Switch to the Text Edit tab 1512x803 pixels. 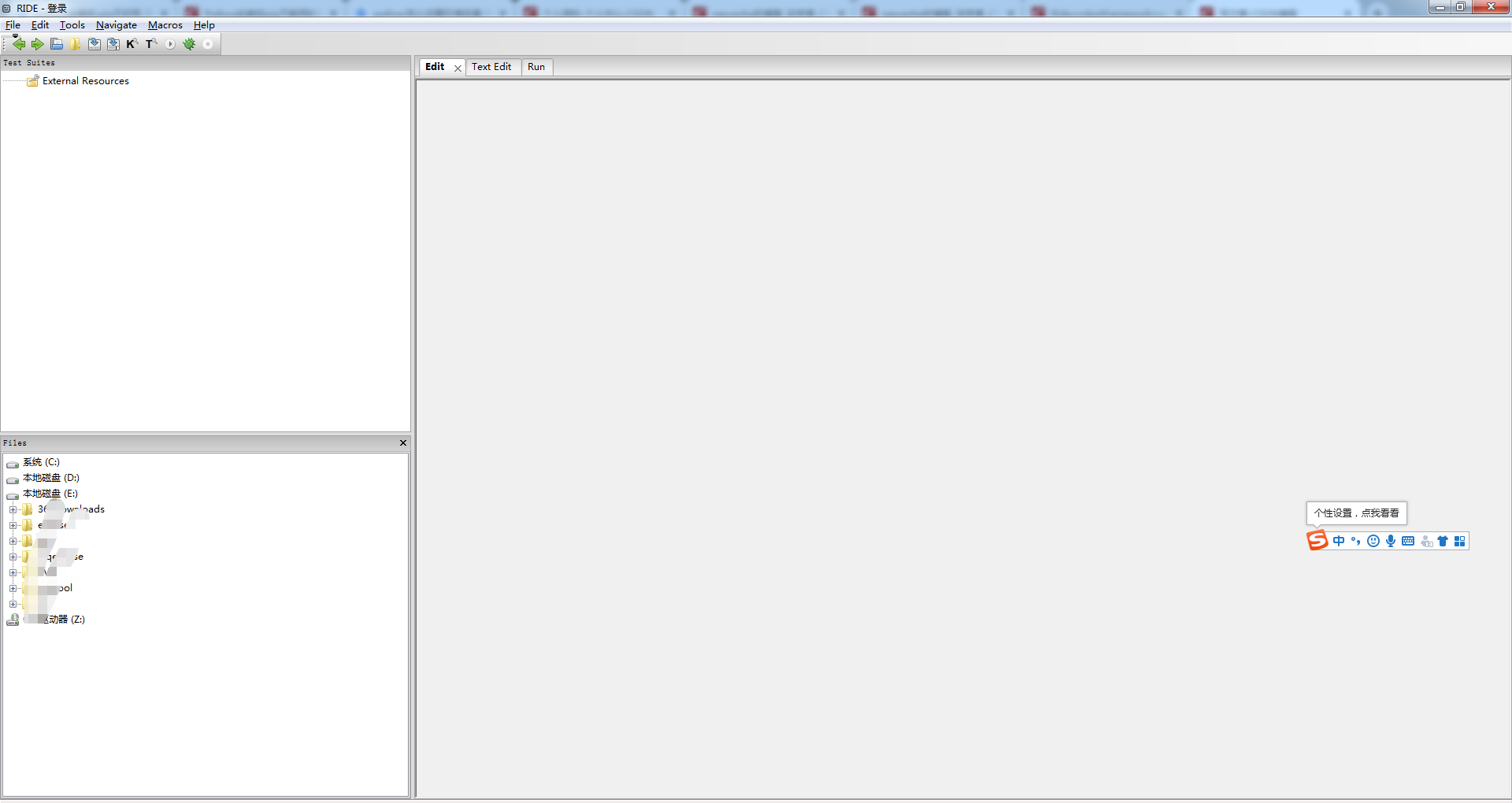(491, 67)
